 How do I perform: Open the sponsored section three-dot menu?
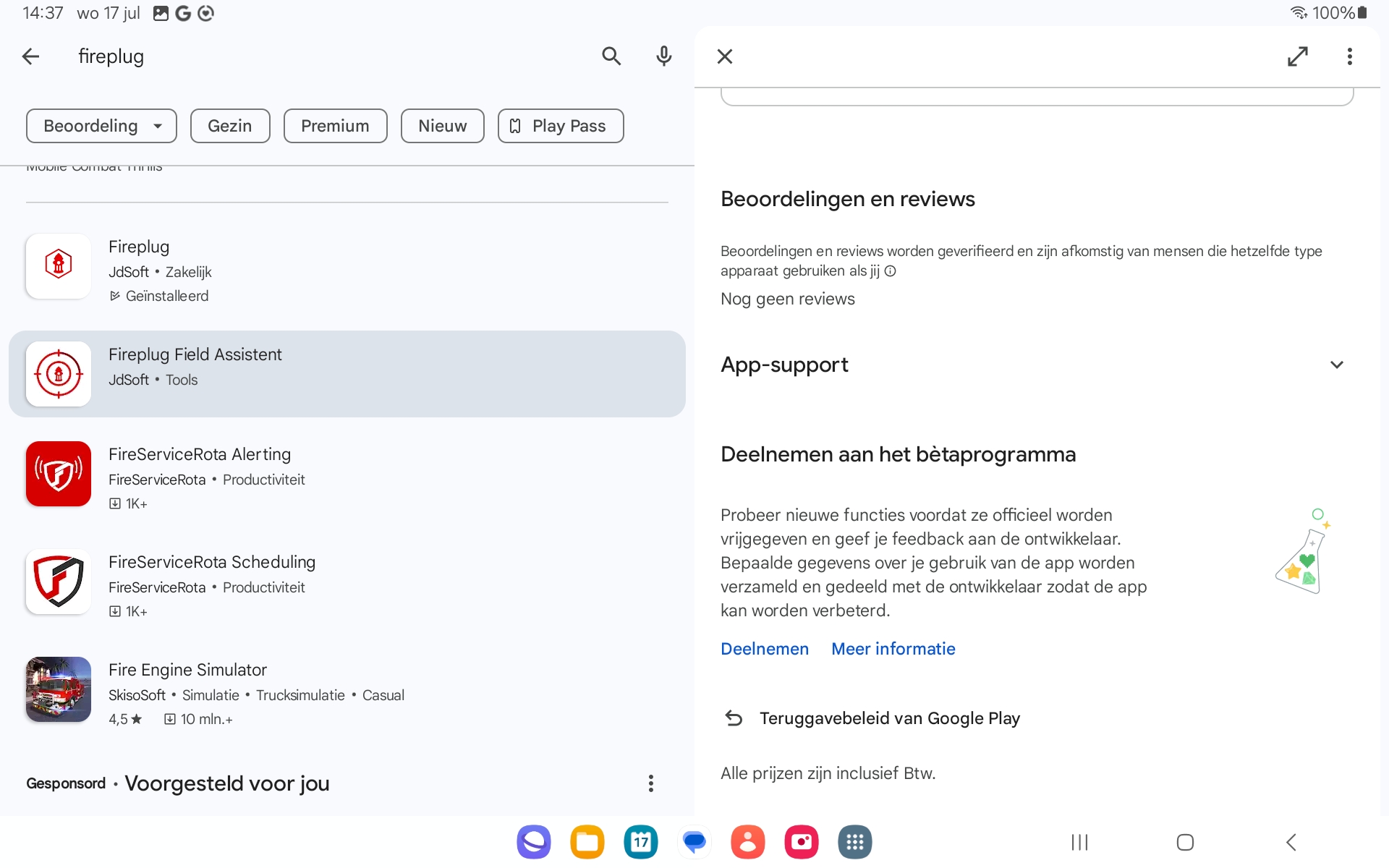point(650,783)
